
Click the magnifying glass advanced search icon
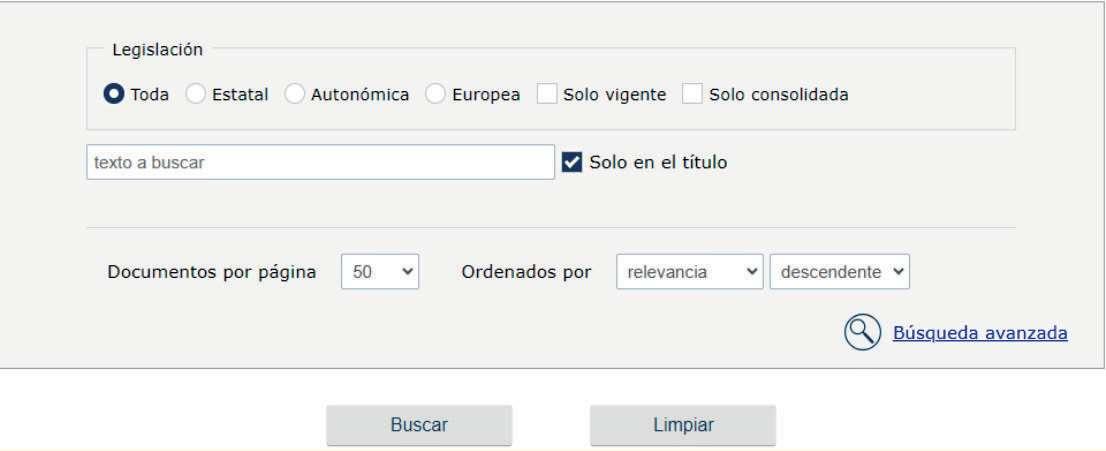[x=862, y=332]
